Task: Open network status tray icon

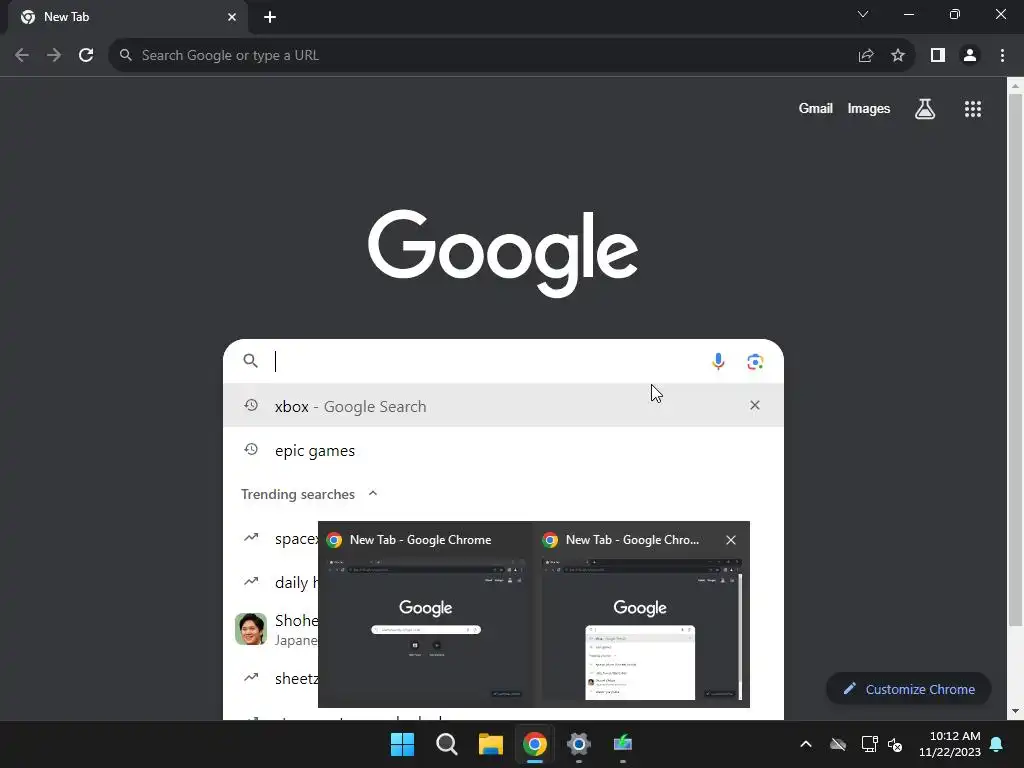Action: (869, 744)
